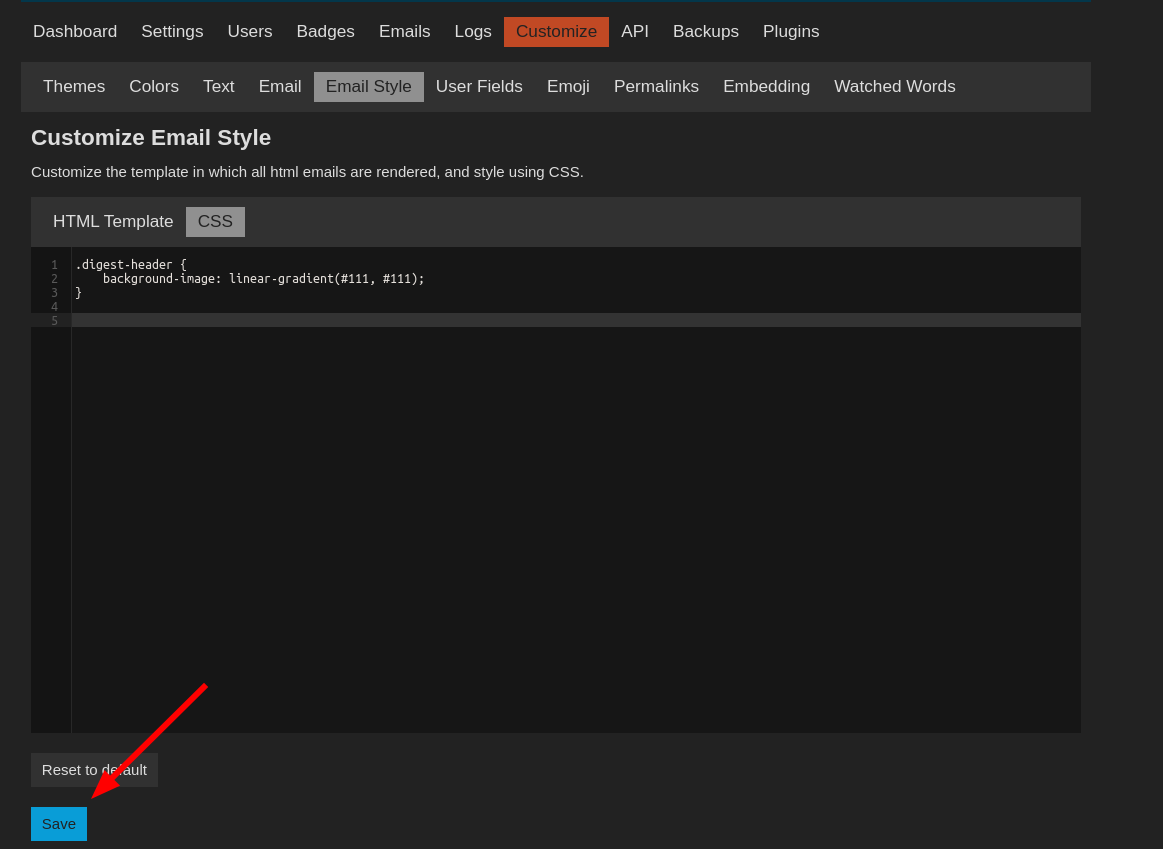1163x849 pixels.
Task: Switch editor to HTML Template
Action: pyautogui.click(x=113, y=222)
